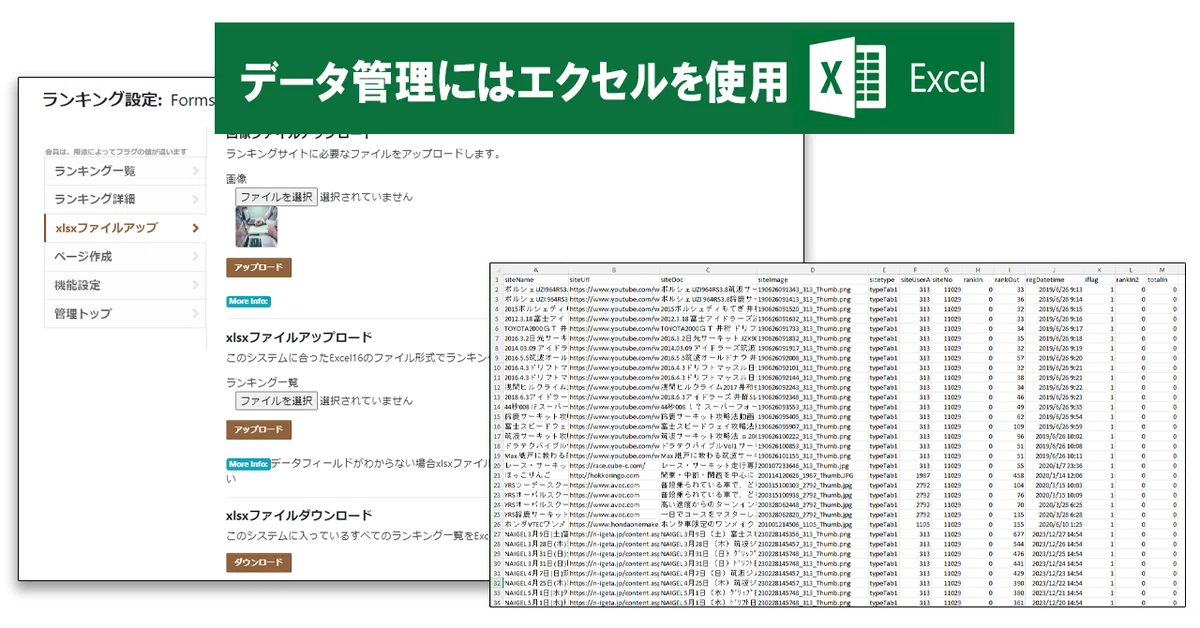Viewport: 1200px width, 628px height.
Task: Expand chevron beside ページ作成
Action: pyautogui.click(x=194, y=257)
